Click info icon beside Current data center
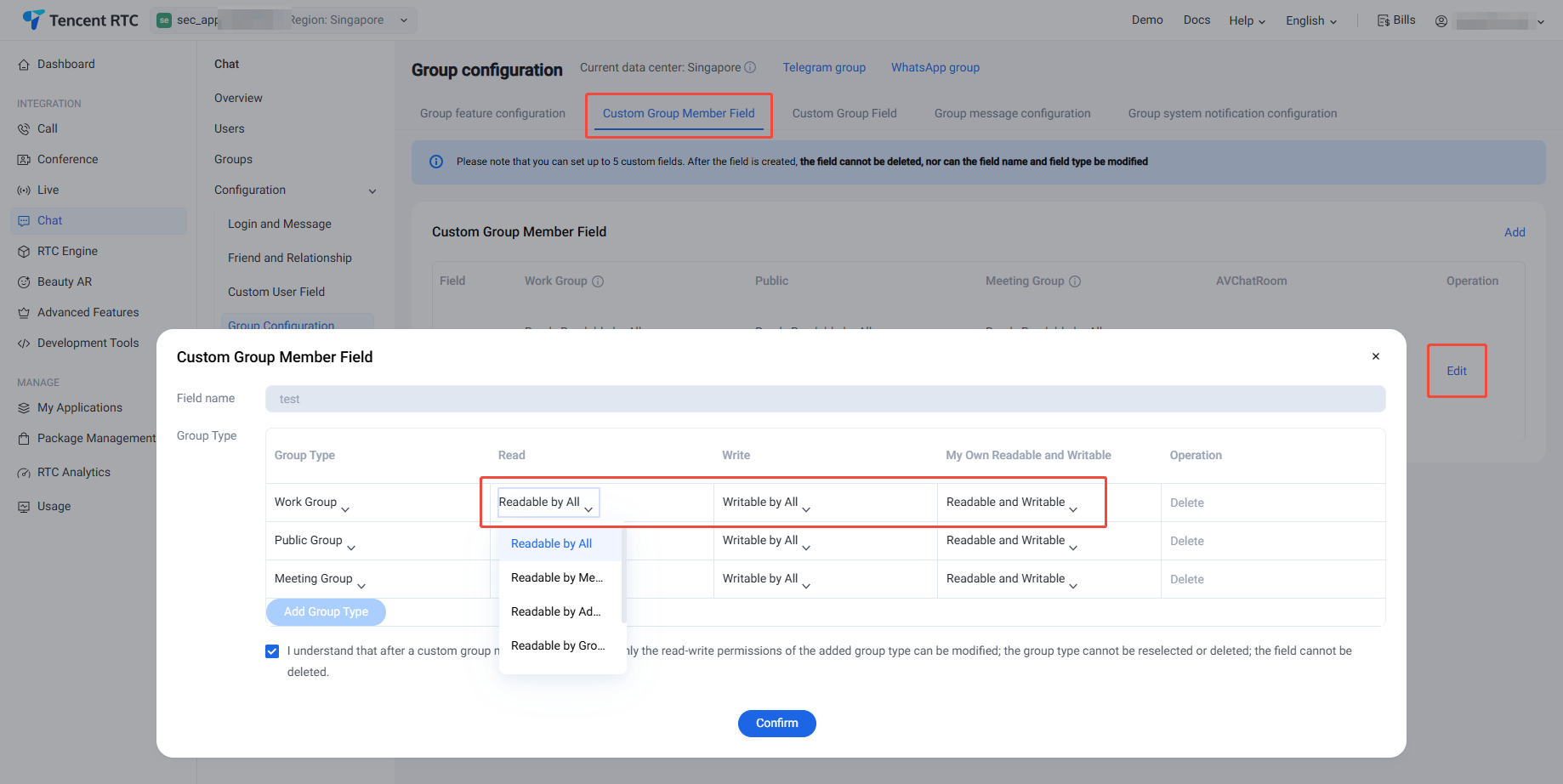Screen dimensions: 1563x784 750,67
